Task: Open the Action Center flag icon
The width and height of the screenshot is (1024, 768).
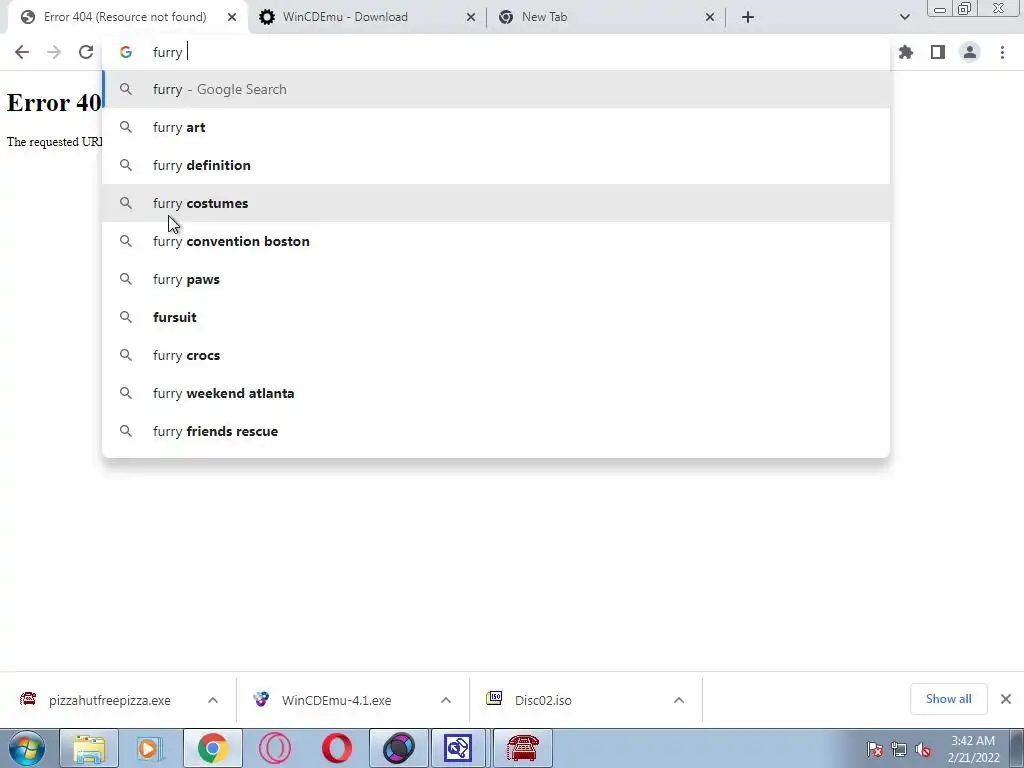Action: pyautogui.click(x=875, y=749)
